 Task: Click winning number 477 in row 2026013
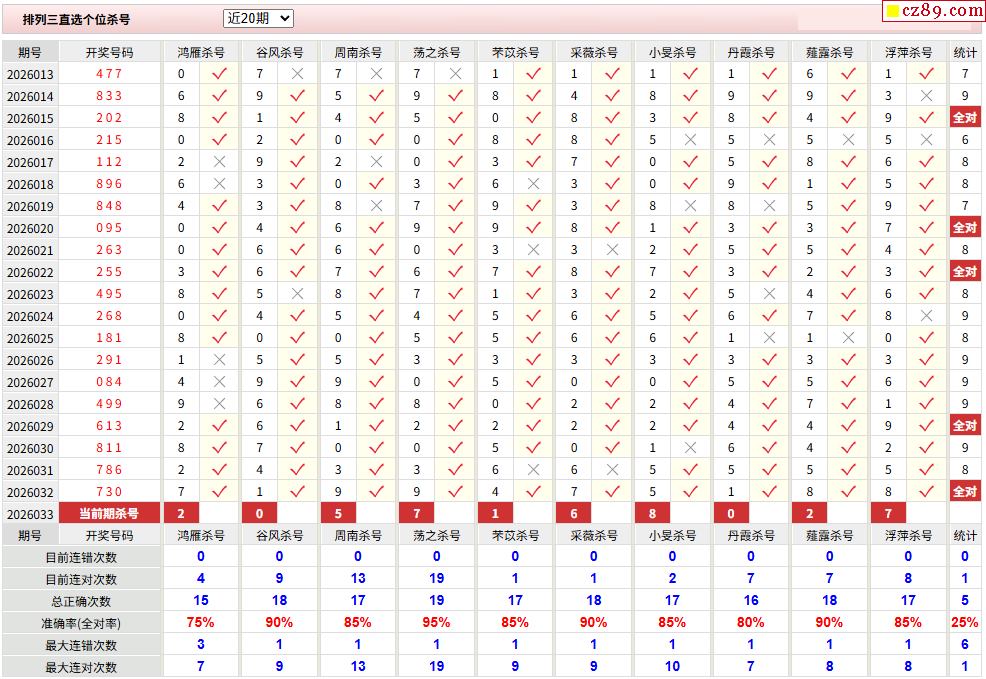click(x=110, y=74)
